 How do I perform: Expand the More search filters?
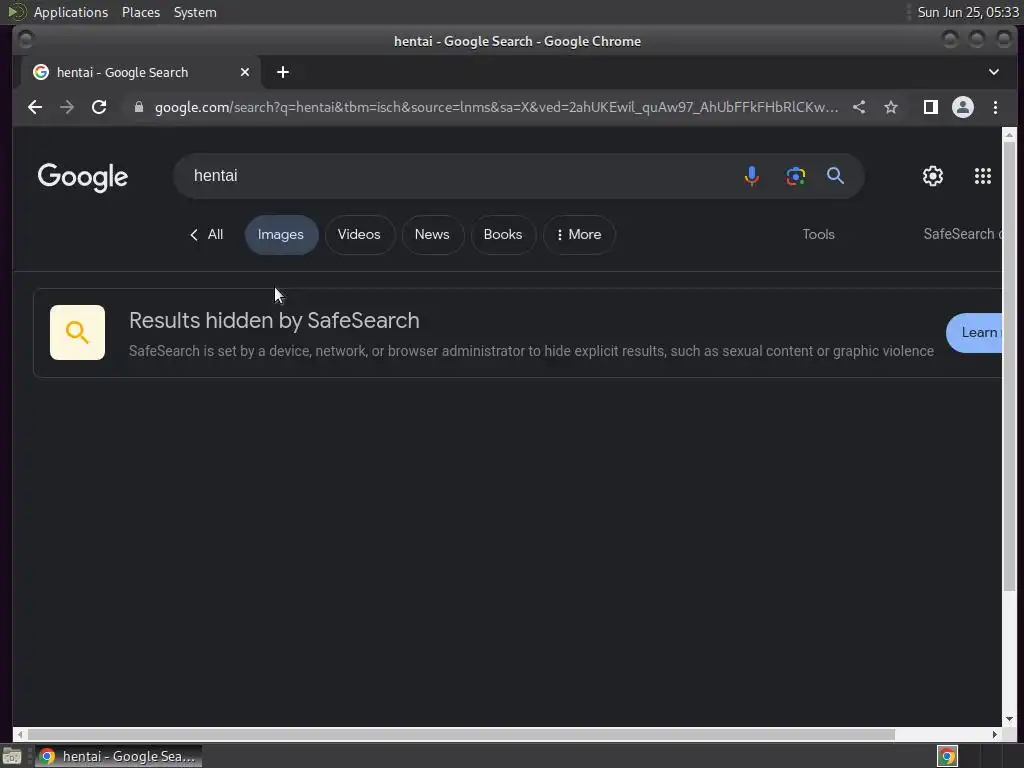click(x=579, y=234)
